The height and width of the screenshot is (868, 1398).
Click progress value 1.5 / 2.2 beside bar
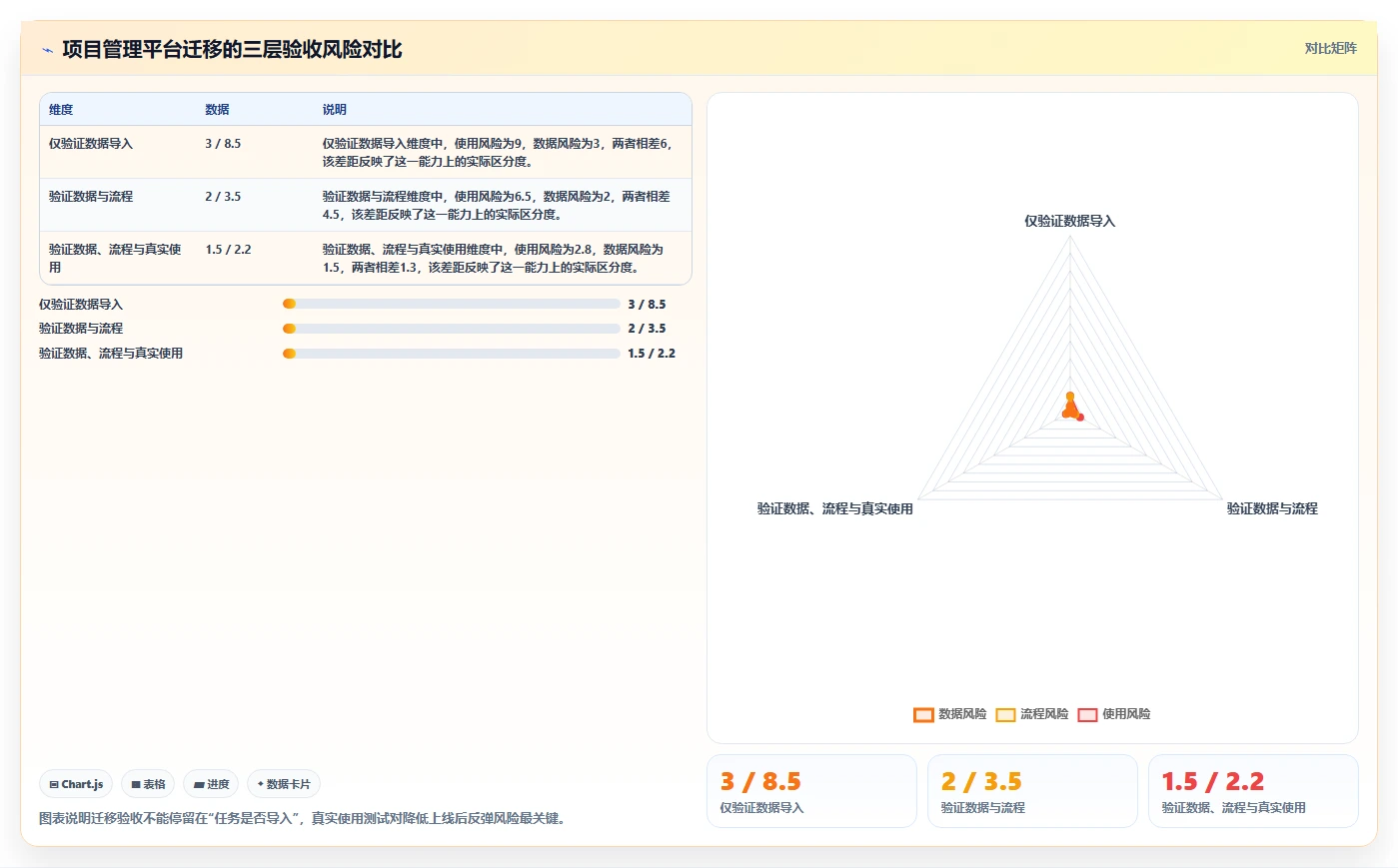[x=652, y=354]
